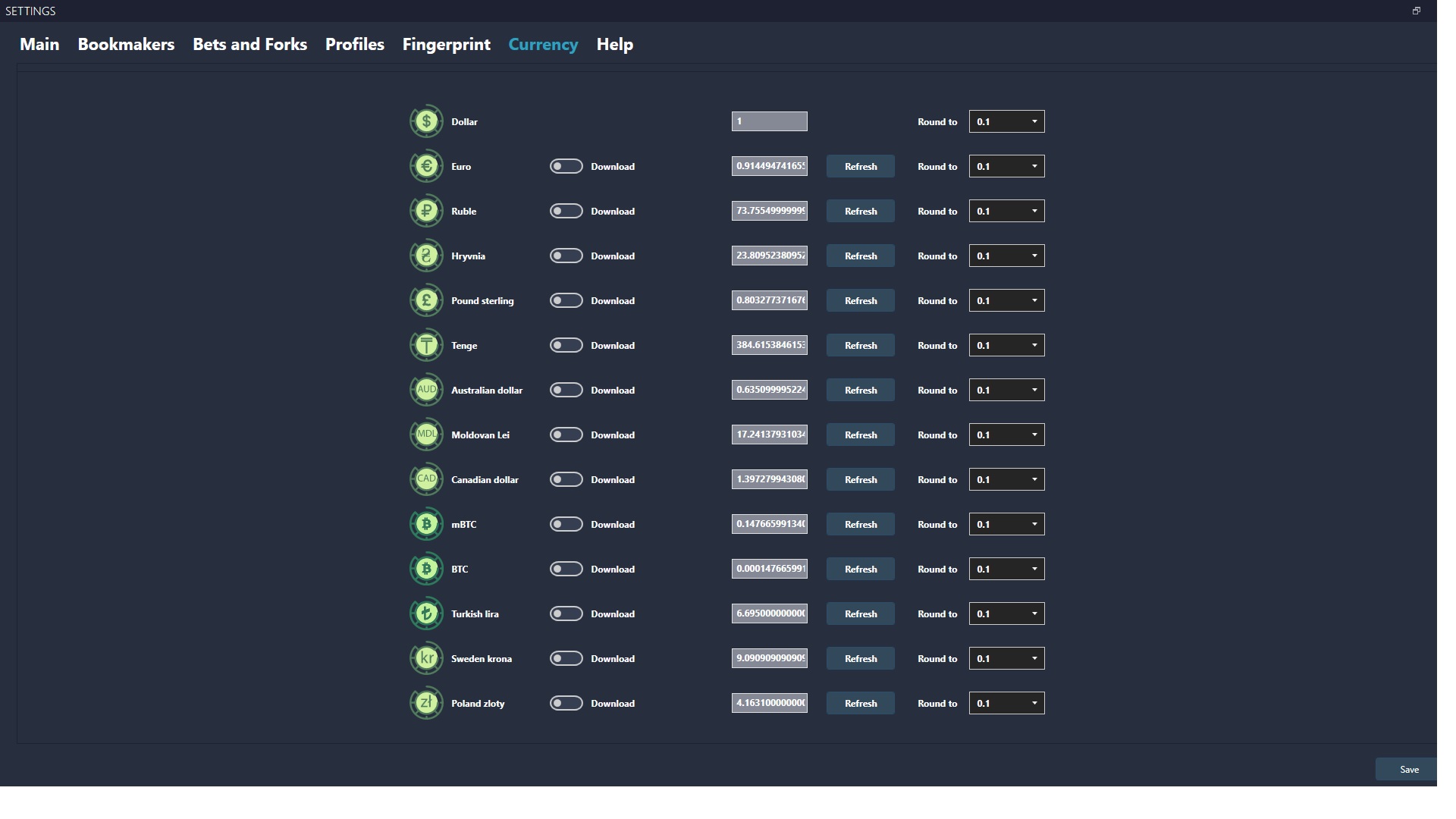Click the CAD Canadian dollar icon
Screen dimensions: 1456x819
426,479
